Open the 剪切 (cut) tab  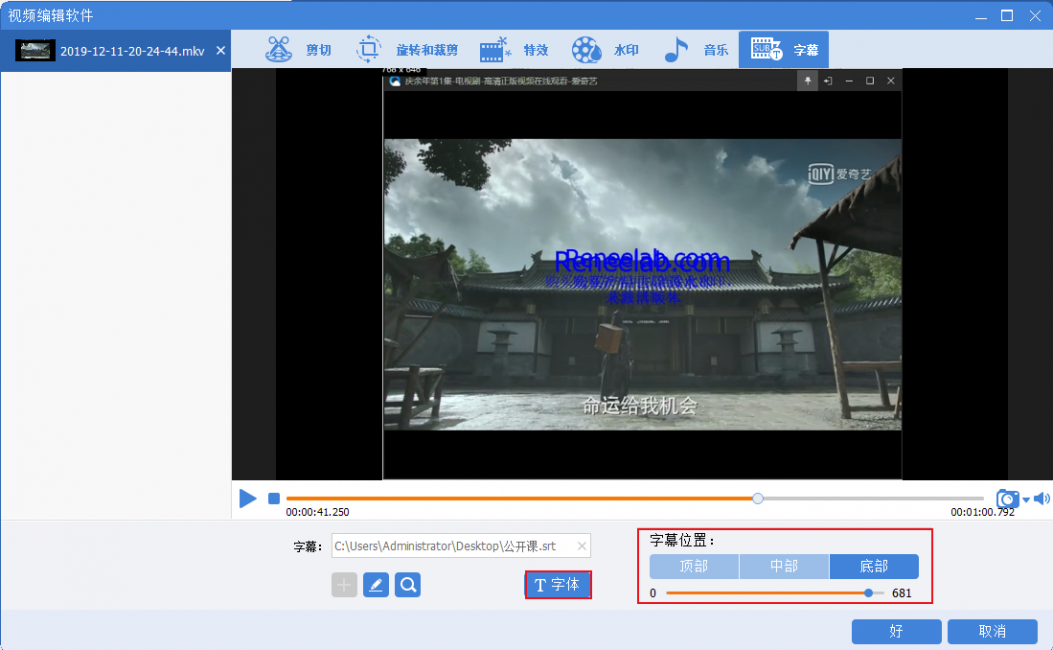point(298,50)
